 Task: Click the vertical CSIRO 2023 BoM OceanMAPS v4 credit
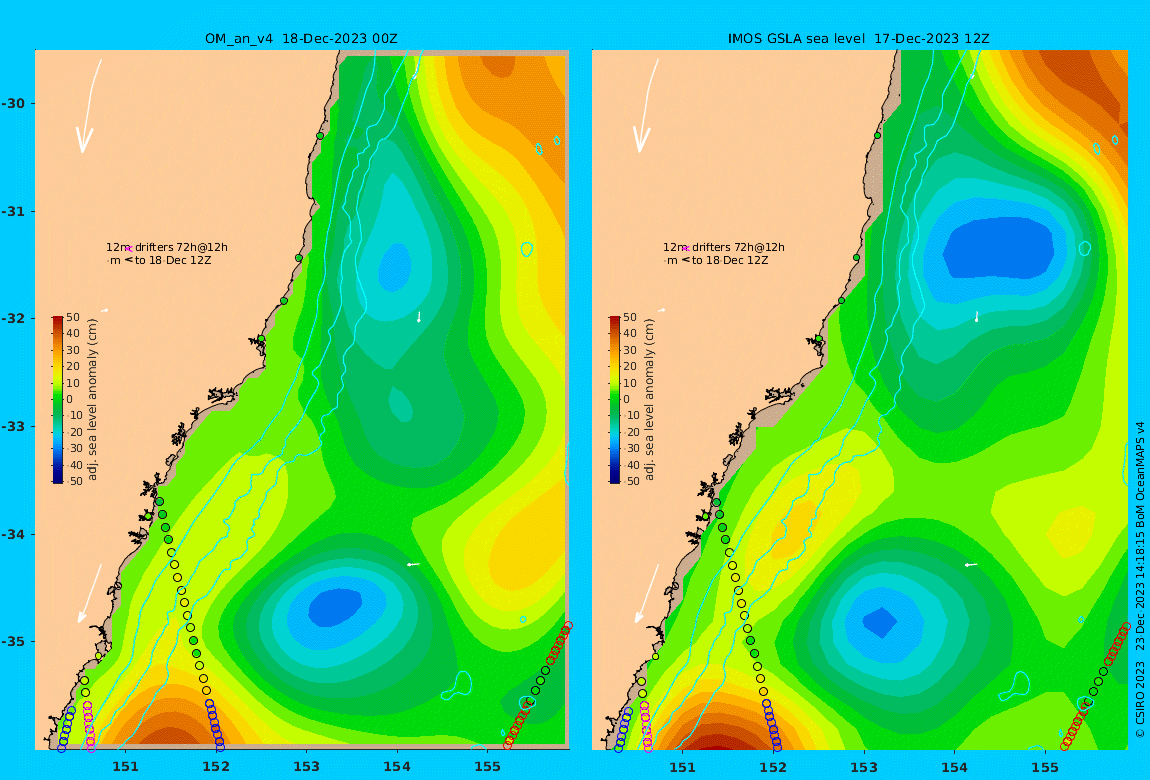[1140, 579]
